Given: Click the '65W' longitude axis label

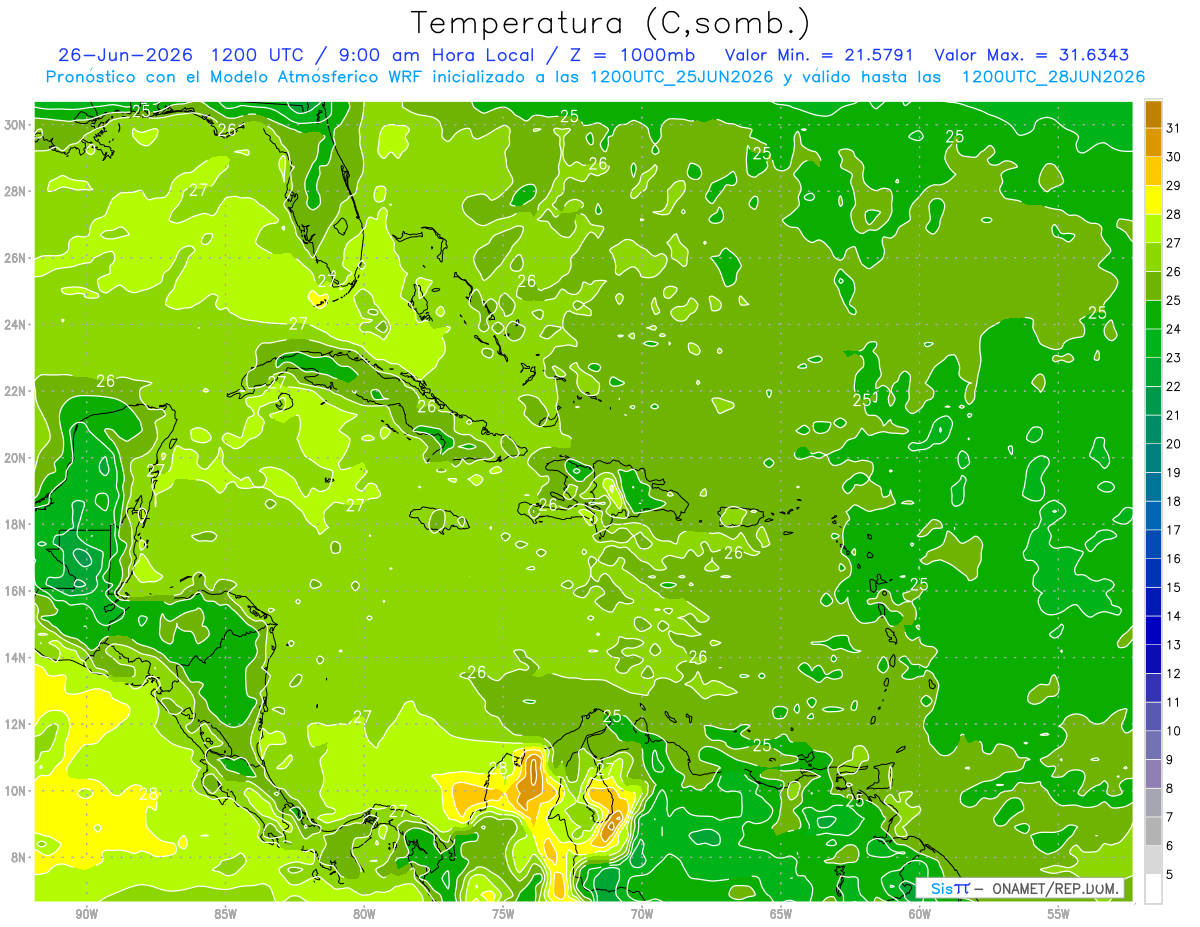Looking at the screenshot, I should pyautogui.click(x=781, y=914).
